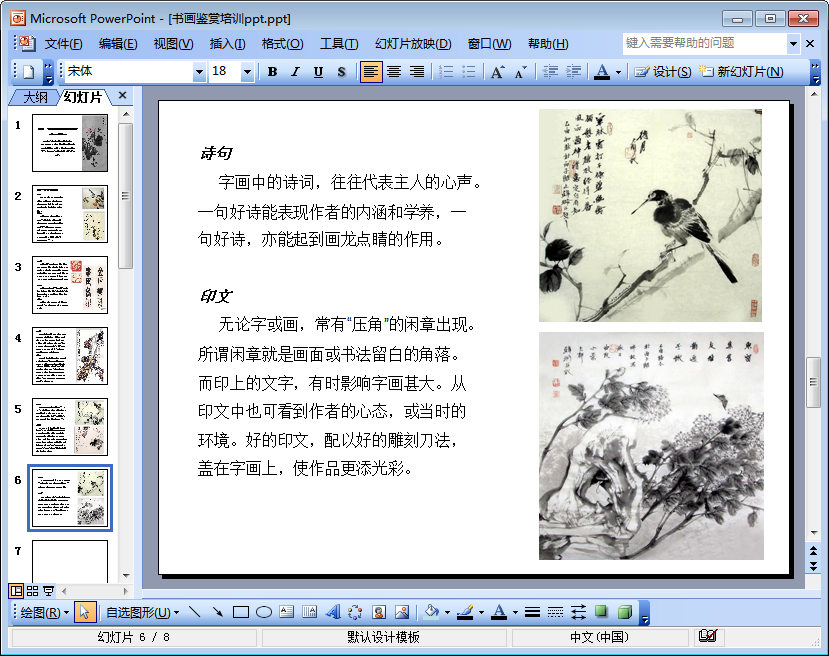Viewport: 829px width, 656px height.
Task: Insert picture from file
Action: 402,612
